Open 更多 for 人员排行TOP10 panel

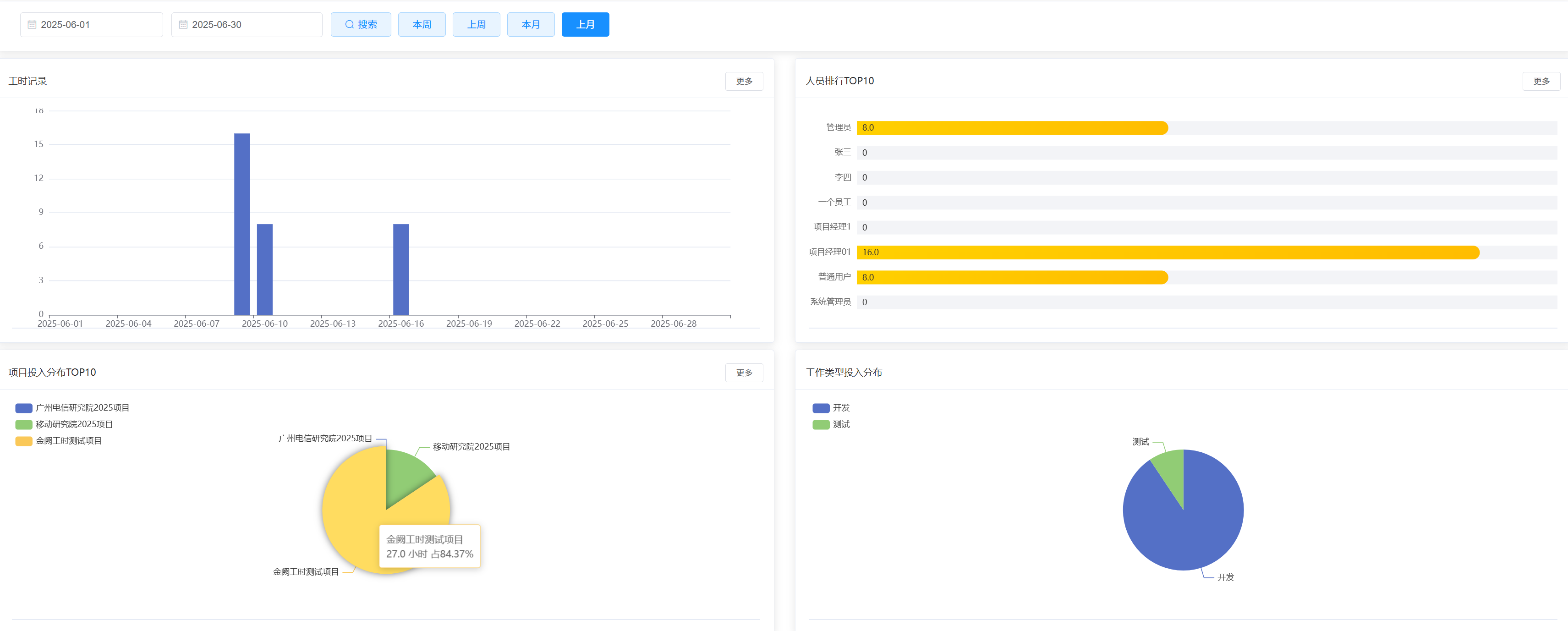pos(1541,82)
